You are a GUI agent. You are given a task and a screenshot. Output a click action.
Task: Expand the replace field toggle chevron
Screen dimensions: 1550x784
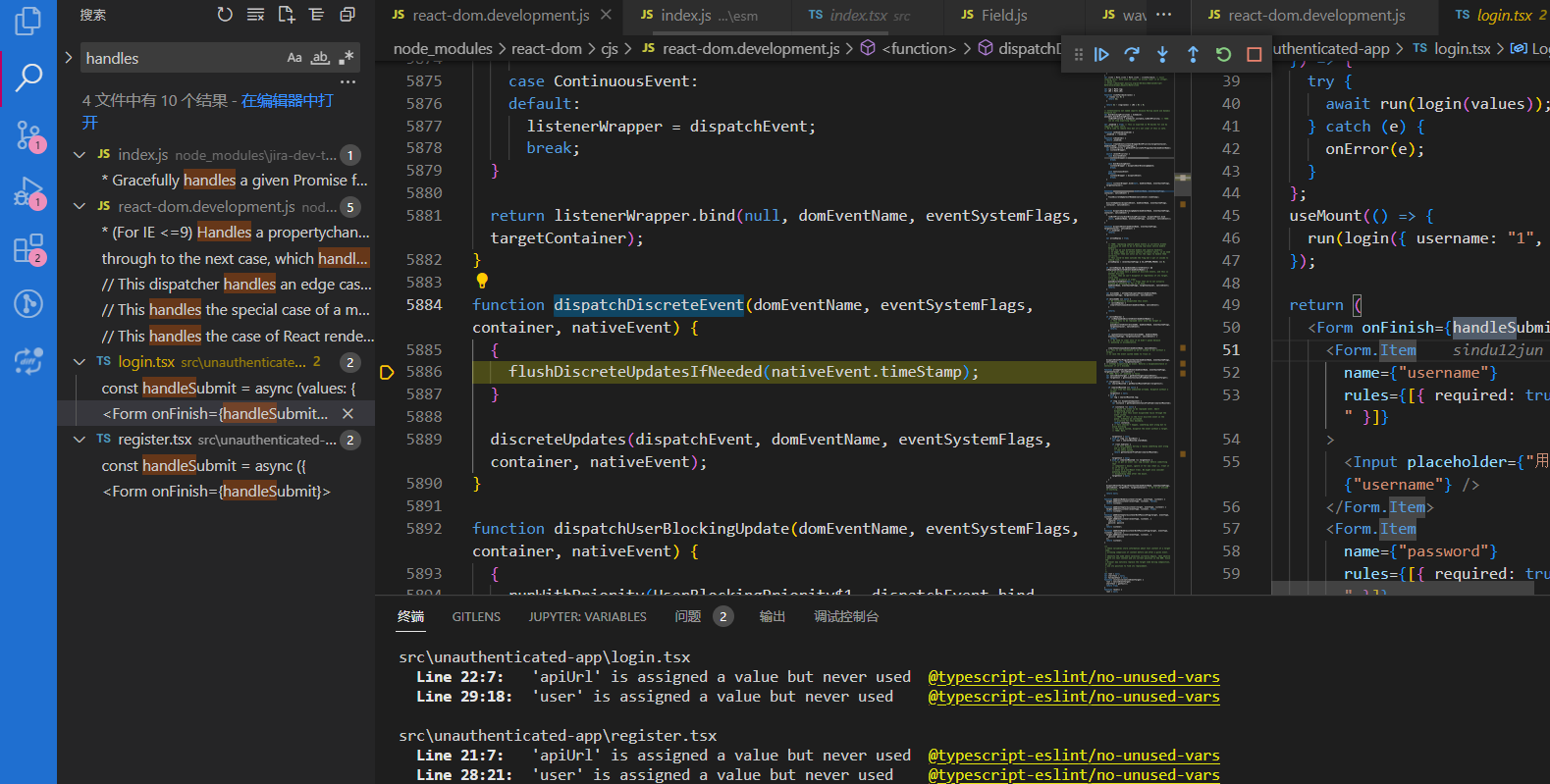pyautogui.click(x=68, y=58)
